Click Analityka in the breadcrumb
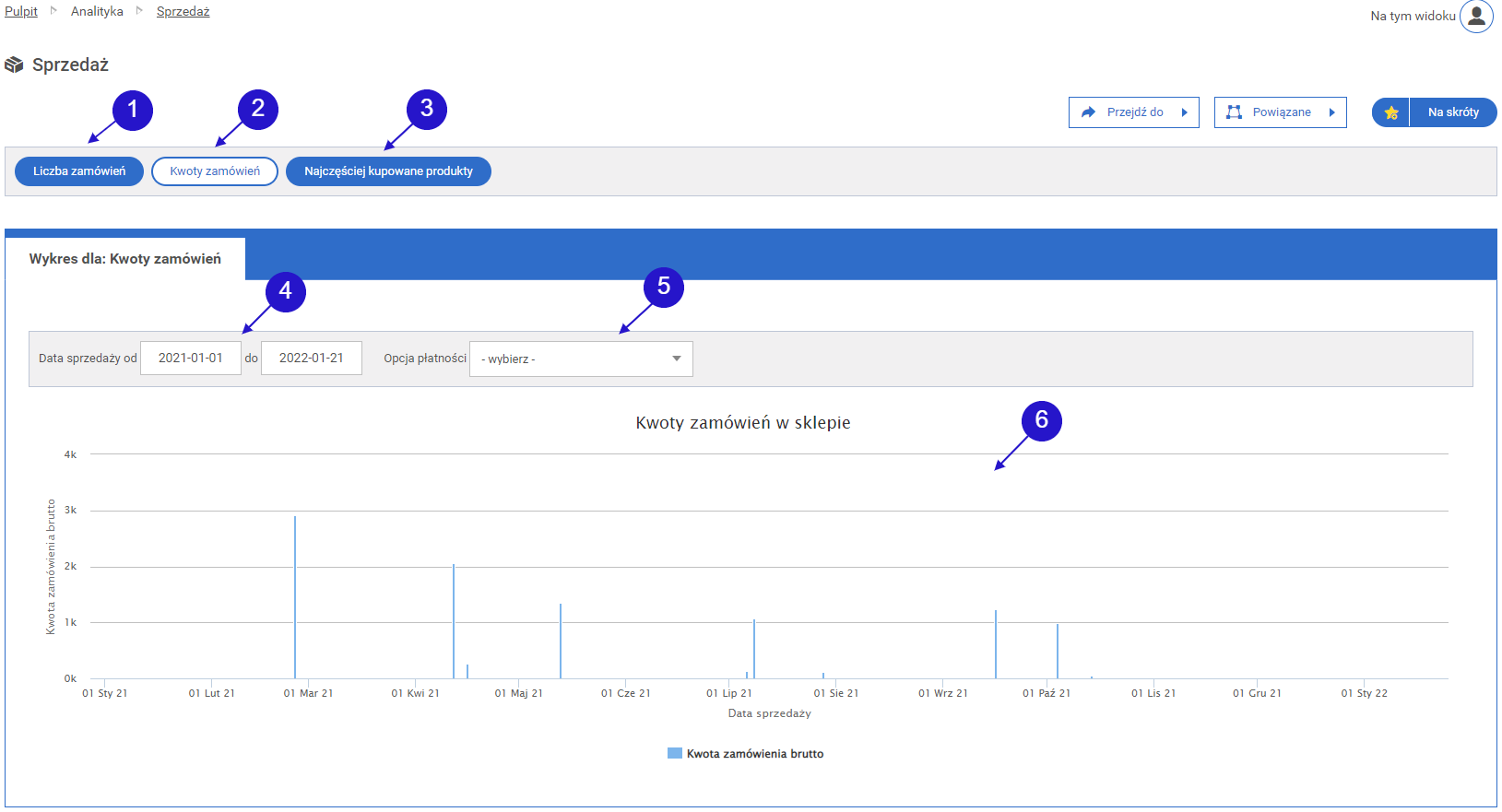 (x=97, y=11)
